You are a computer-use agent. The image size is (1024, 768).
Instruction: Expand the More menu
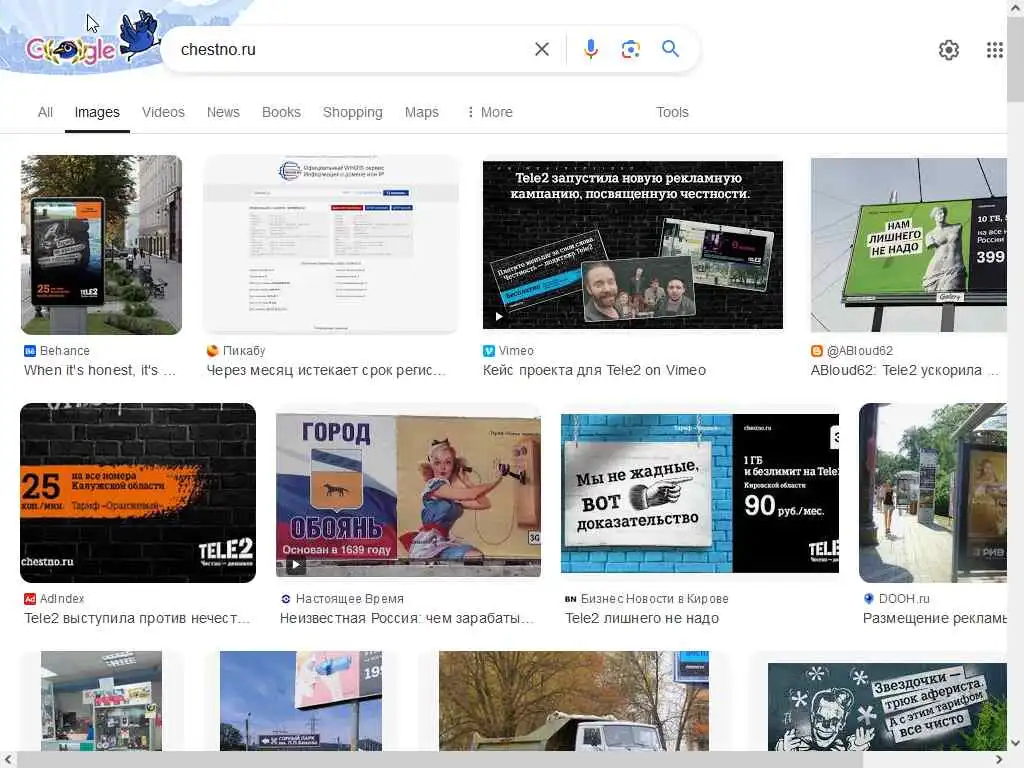click(x=490, y=112)
